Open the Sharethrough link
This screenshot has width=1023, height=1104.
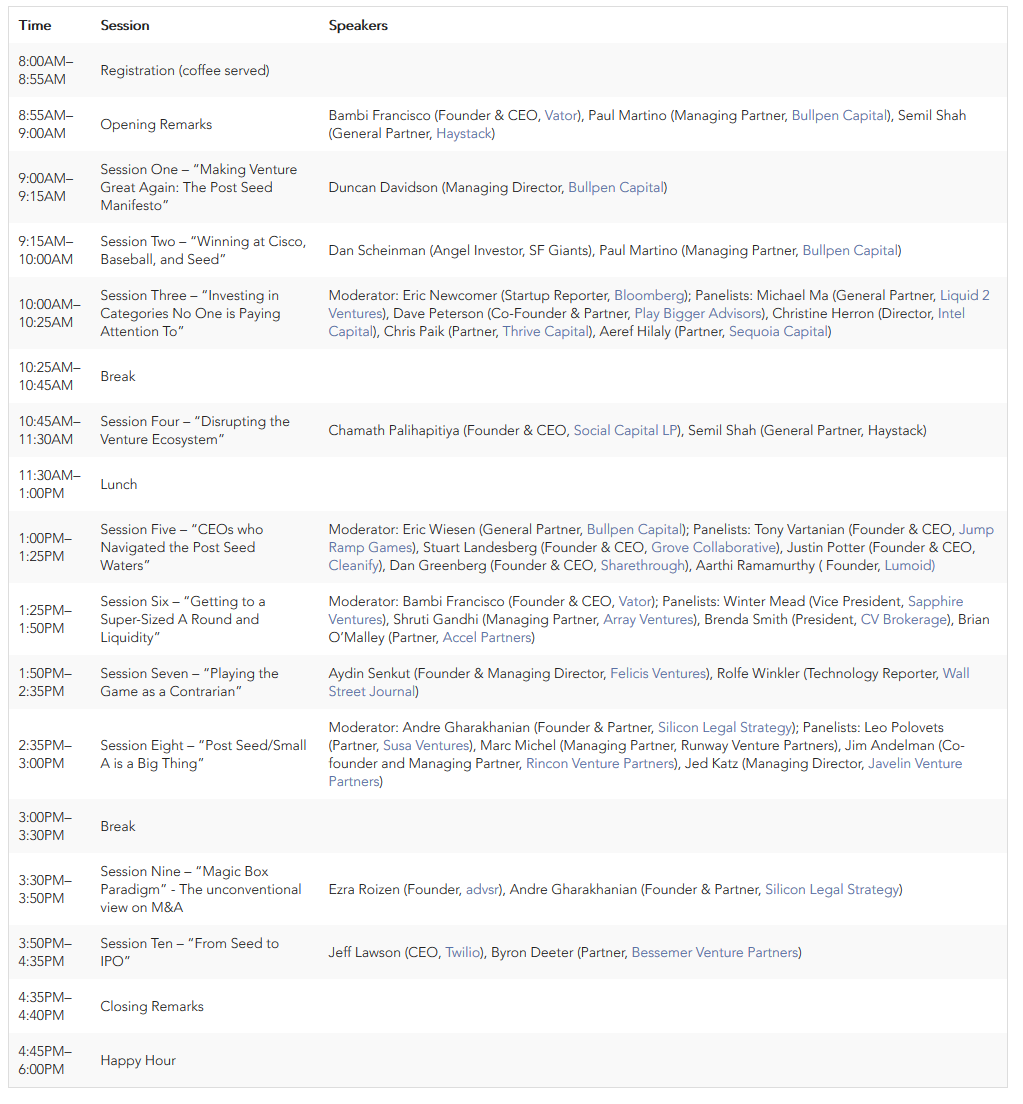[642, 566]
